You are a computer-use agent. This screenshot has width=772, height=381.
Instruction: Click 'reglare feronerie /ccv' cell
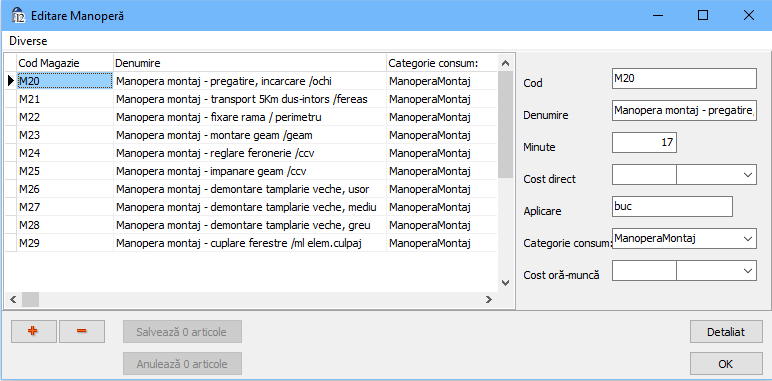pos(250,153)
